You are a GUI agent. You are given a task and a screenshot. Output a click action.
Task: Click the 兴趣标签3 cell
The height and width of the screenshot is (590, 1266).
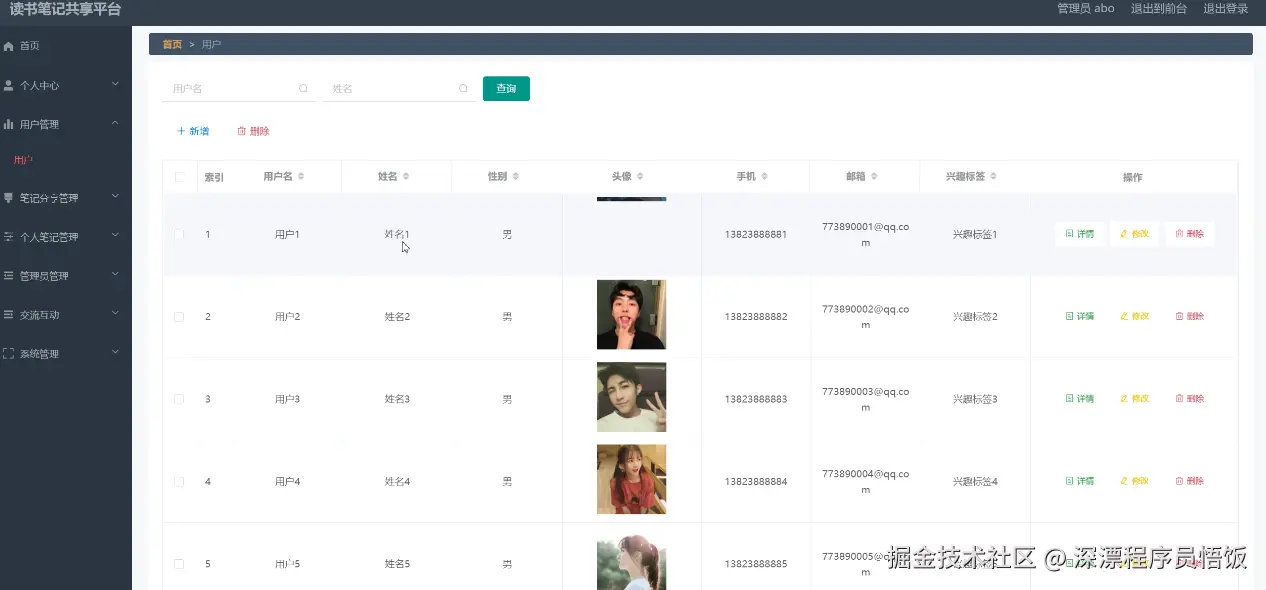(x=975, y=399)
